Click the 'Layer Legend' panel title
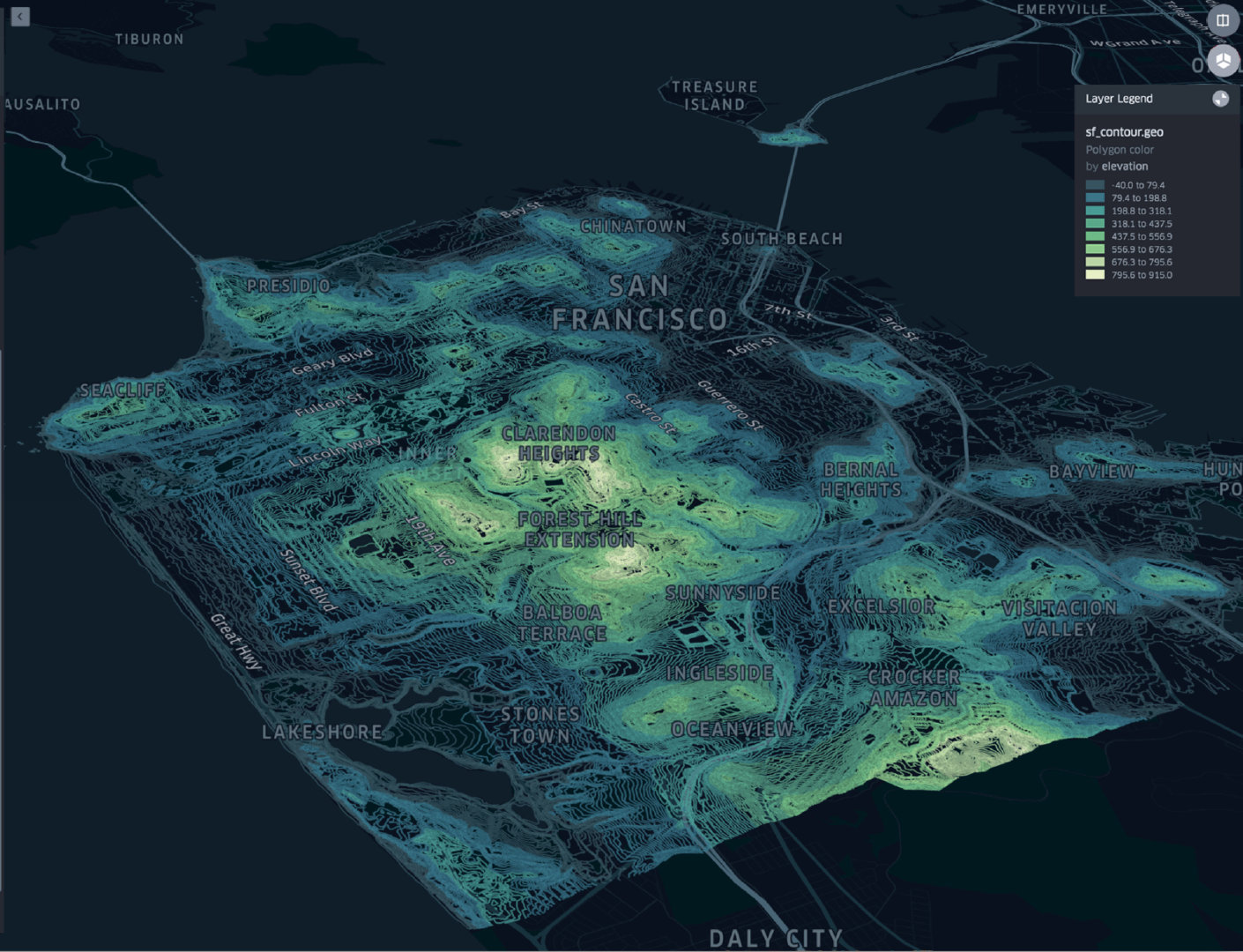Viewport: 1243px width, 952px height. [x=1119, y=99]
